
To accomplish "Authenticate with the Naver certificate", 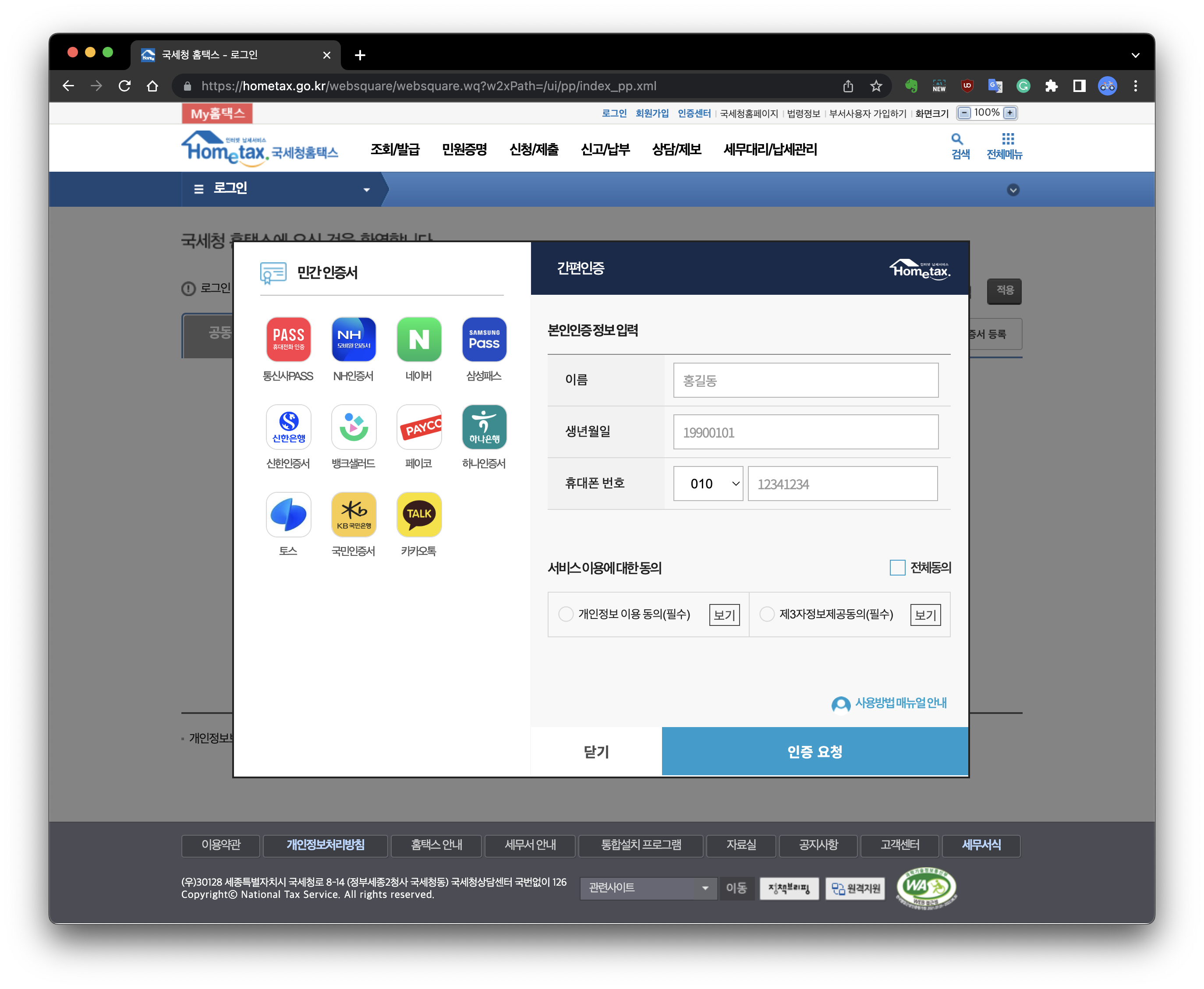I will (x=419, y=339).
